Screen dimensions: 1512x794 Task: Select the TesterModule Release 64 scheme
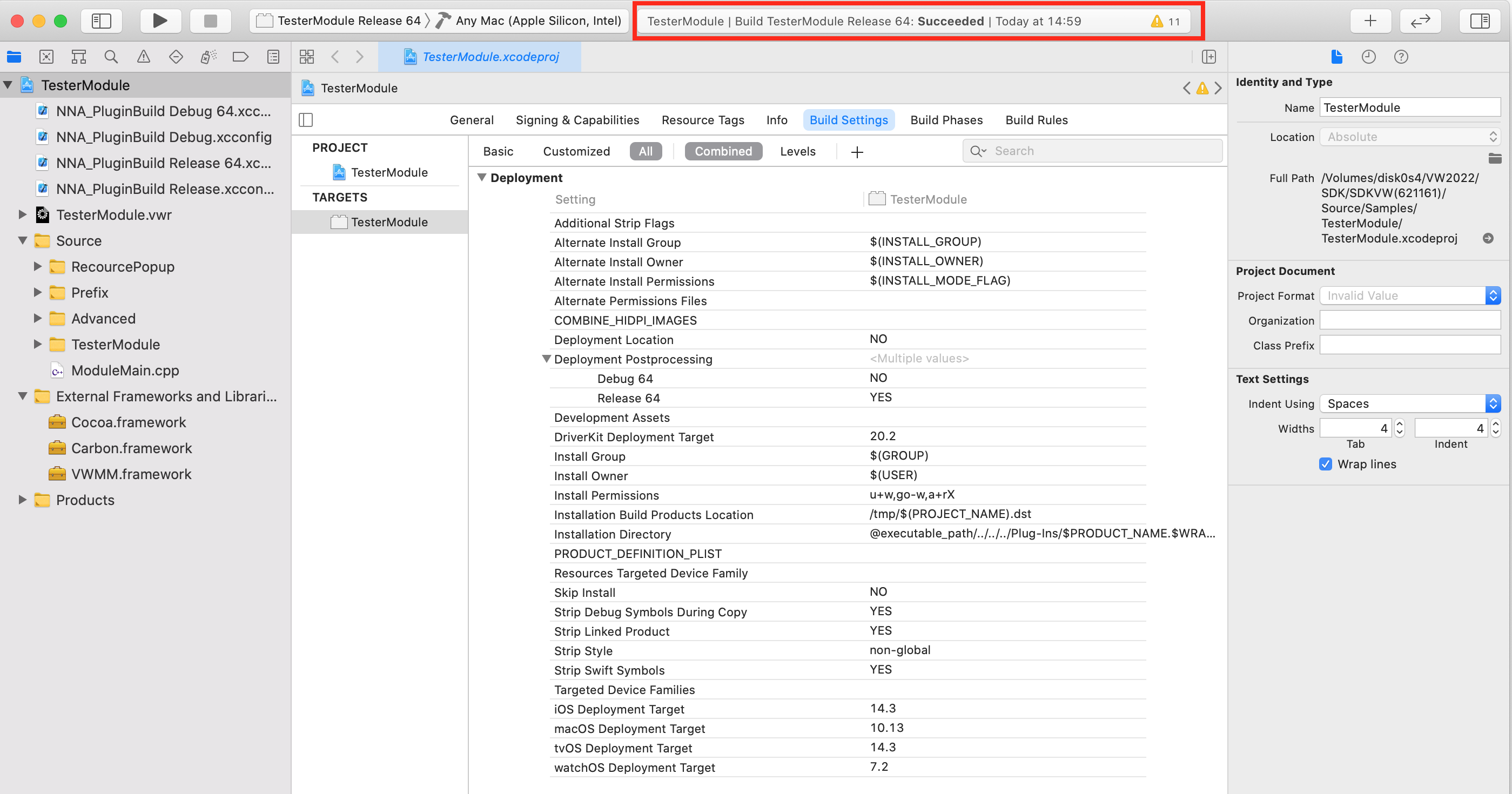click(340, 21)
